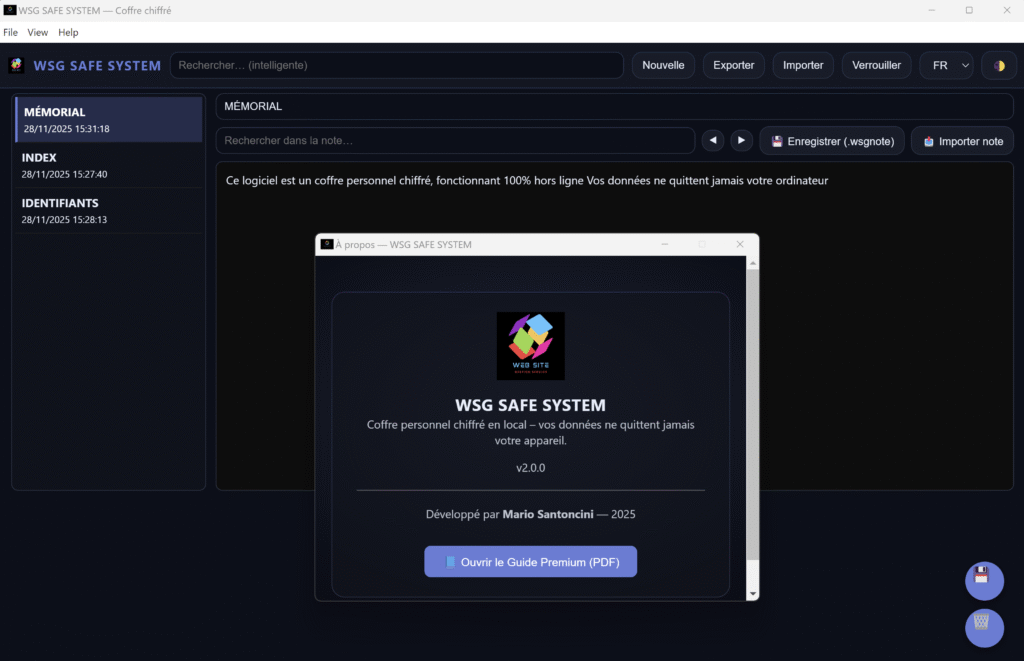Click the WSG SAFE SYSTEM logo in the header
This screenshot has width=1024, height=661.
[16, 65]
